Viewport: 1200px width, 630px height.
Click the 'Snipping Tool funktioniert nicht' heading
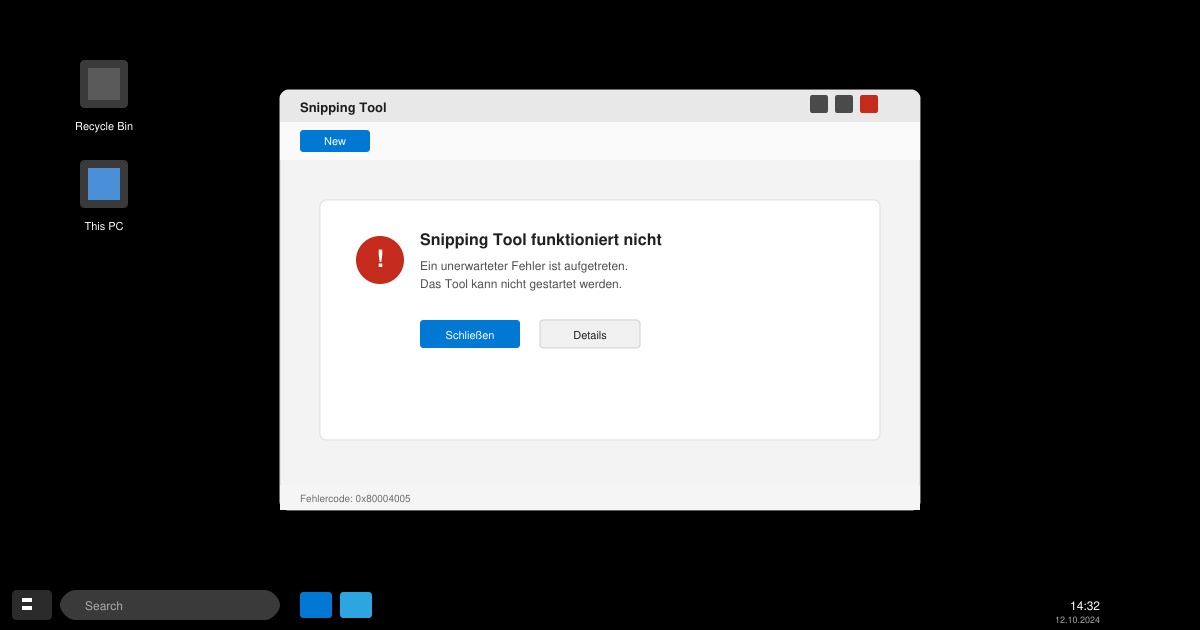[541, 240]
